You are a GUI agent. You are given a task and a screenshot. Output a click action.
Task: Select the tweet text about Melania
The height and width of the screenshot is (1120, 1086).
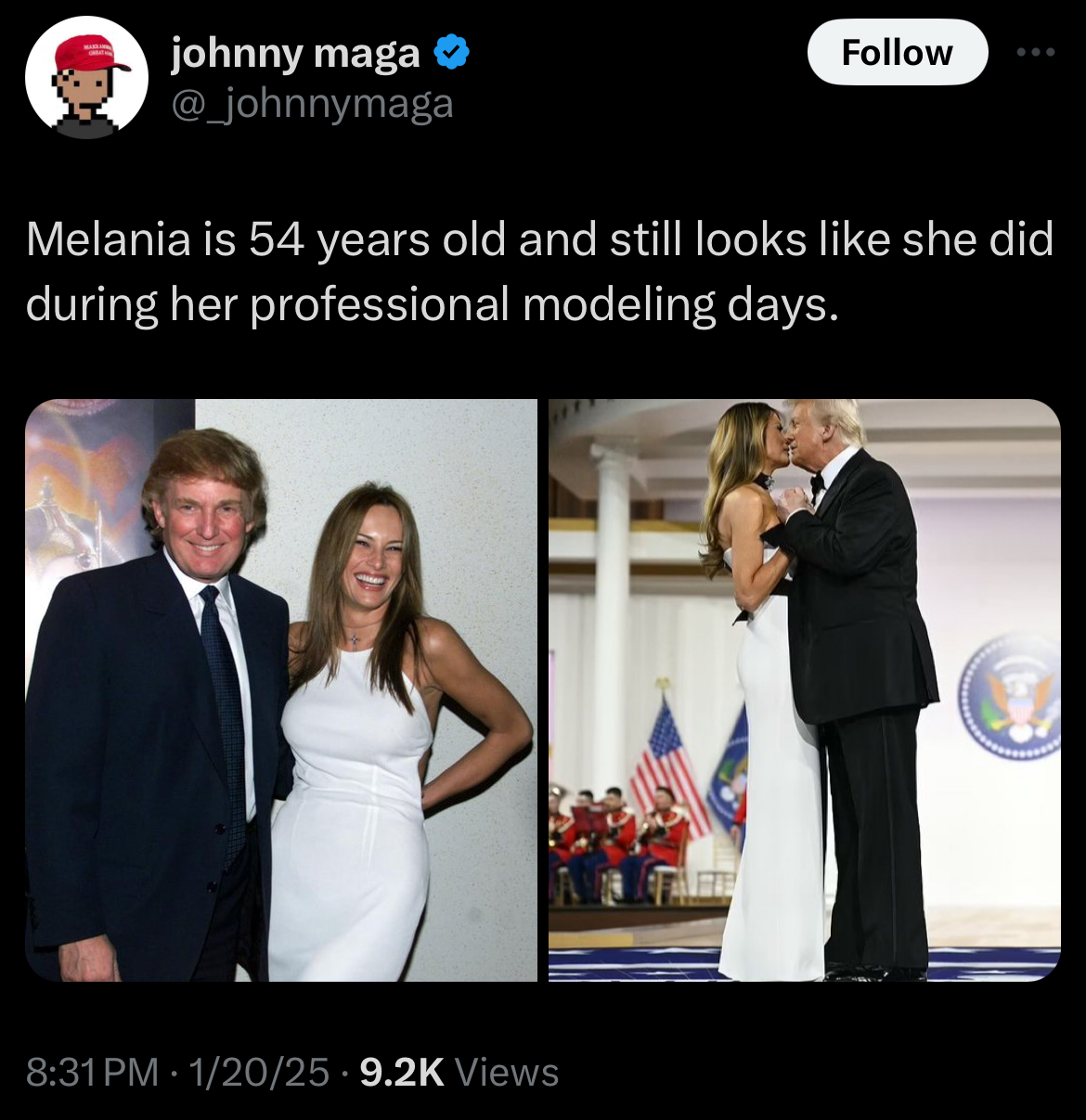539,271
